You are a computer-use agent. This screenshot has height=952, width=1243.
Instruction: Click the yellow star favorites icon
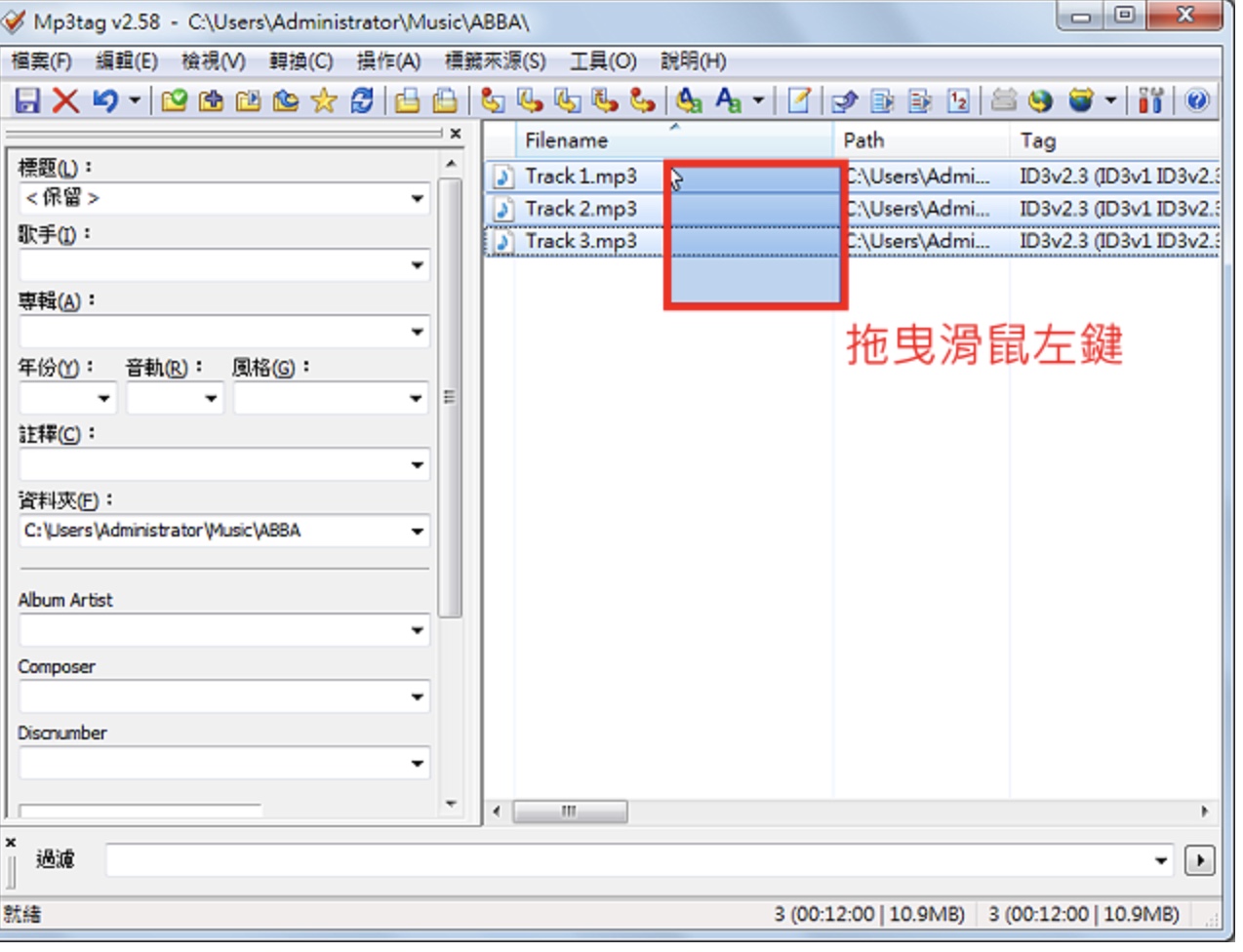pyautogui.click(x=323, y=100)
